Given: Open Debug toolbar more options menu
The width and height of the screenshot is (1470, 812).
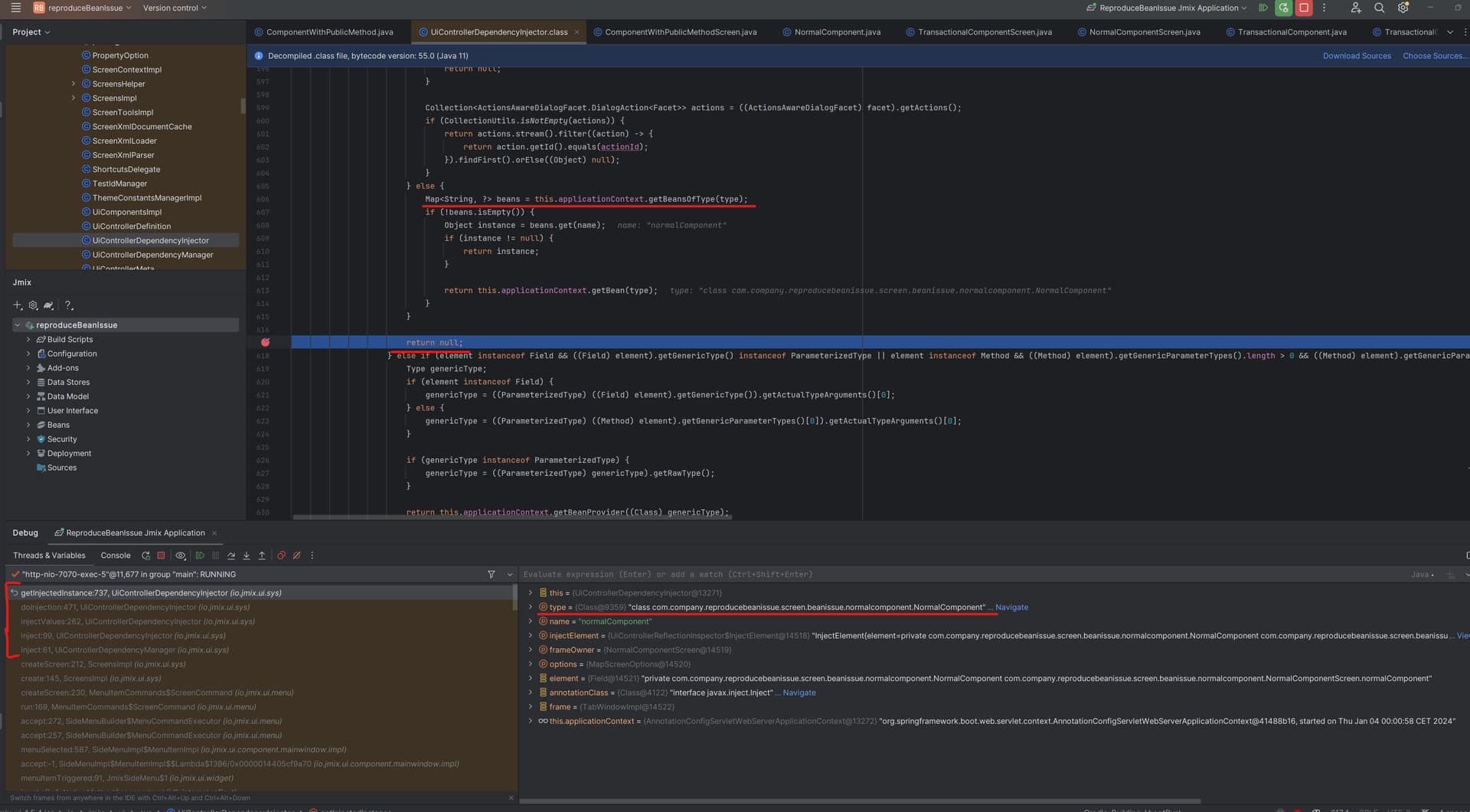Looking at the screenshot, I should [x=312, y=556].
